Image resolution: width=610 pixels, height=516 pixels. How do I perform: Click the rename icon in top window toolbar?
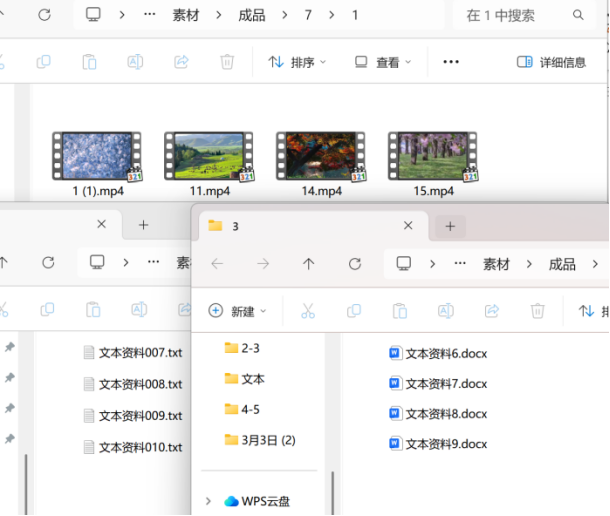pyautogui.click(x=135, y=62)
